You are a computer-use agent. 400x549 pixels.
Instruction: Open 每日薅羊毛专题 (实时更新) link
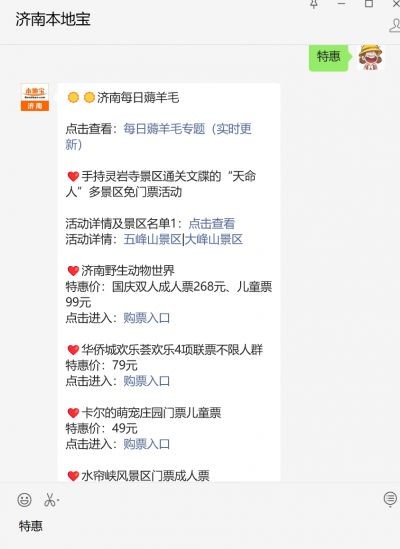tap(158, 137)
